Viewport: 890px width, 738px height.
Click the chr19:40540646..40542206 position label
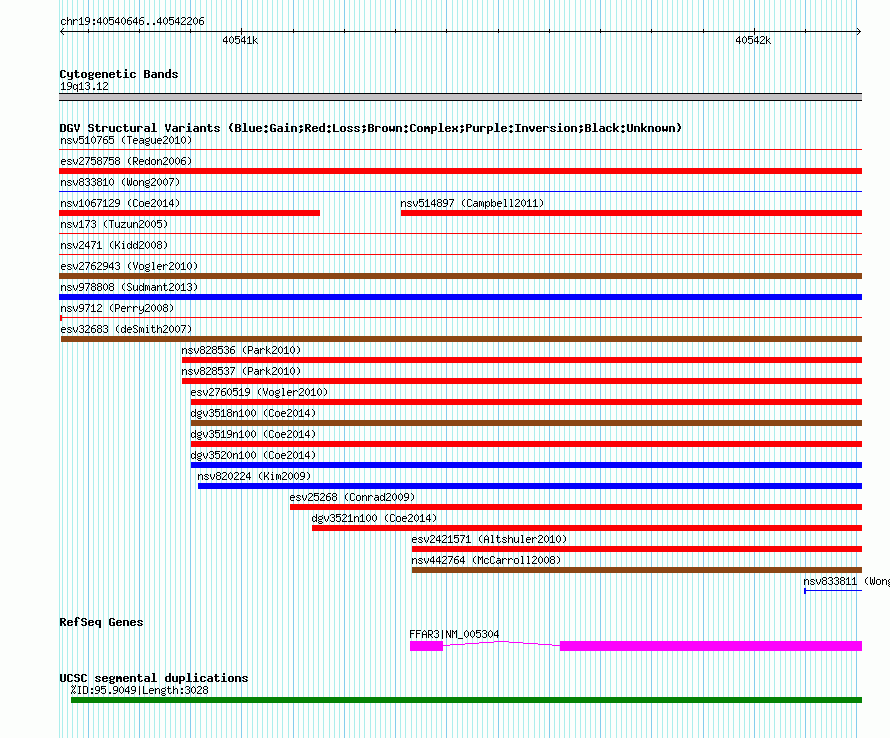pyautogui.click(x=132, y=21)
